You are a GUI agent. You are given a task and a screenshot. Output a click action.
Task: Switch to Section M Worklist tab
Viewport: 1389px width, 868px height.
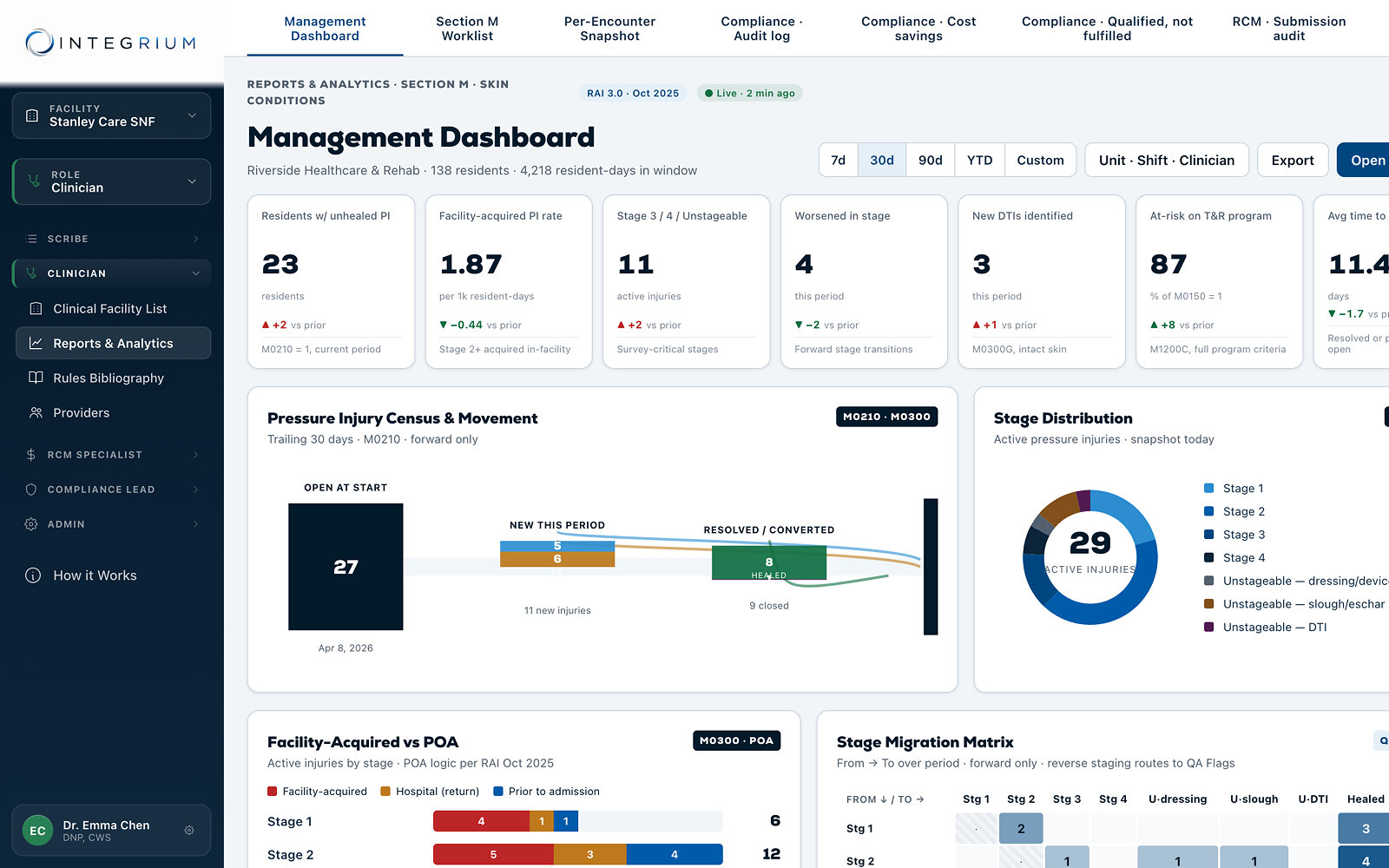(x=467, y=29)
